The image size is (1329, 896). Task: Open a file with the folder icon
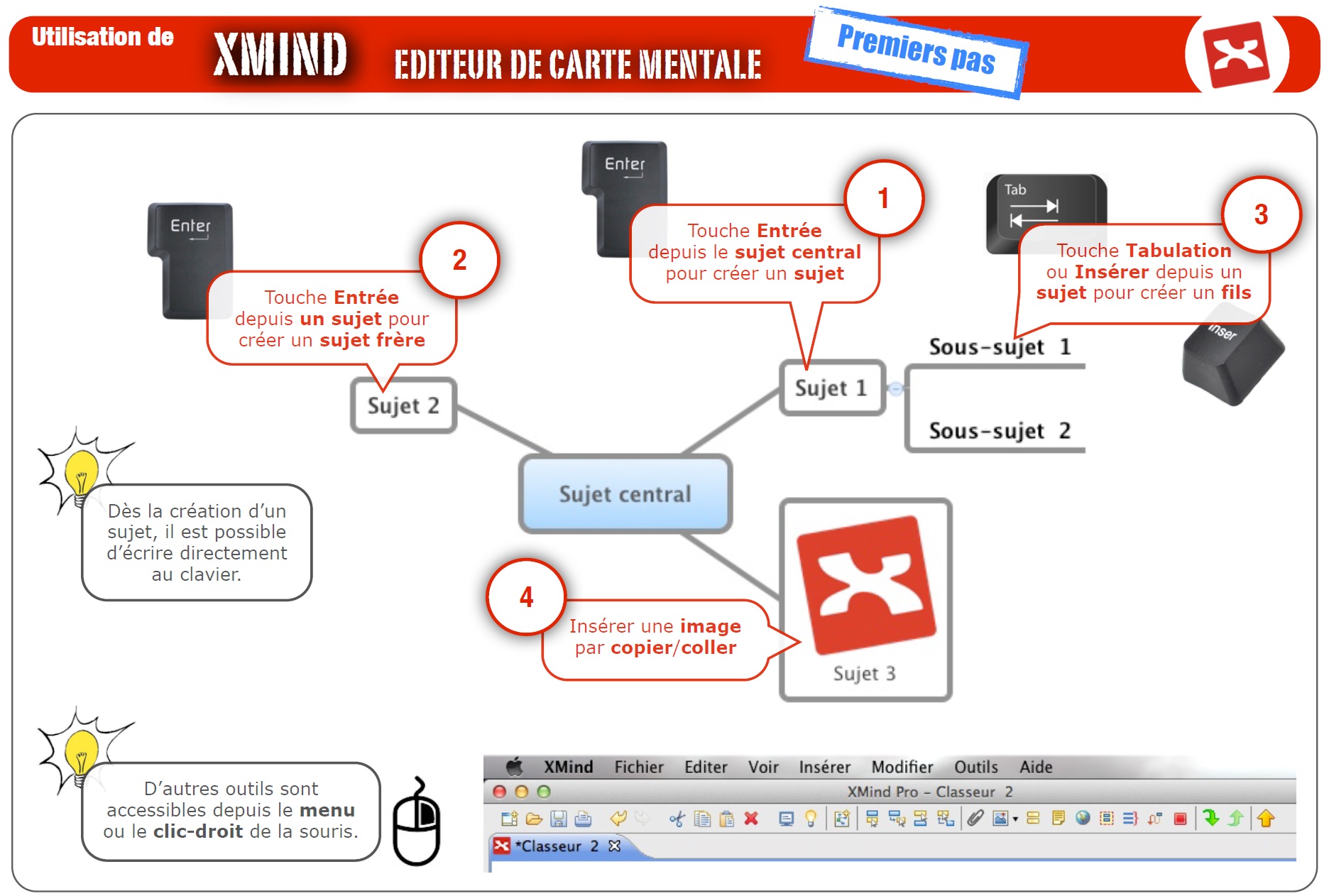(x=534, y=819)
